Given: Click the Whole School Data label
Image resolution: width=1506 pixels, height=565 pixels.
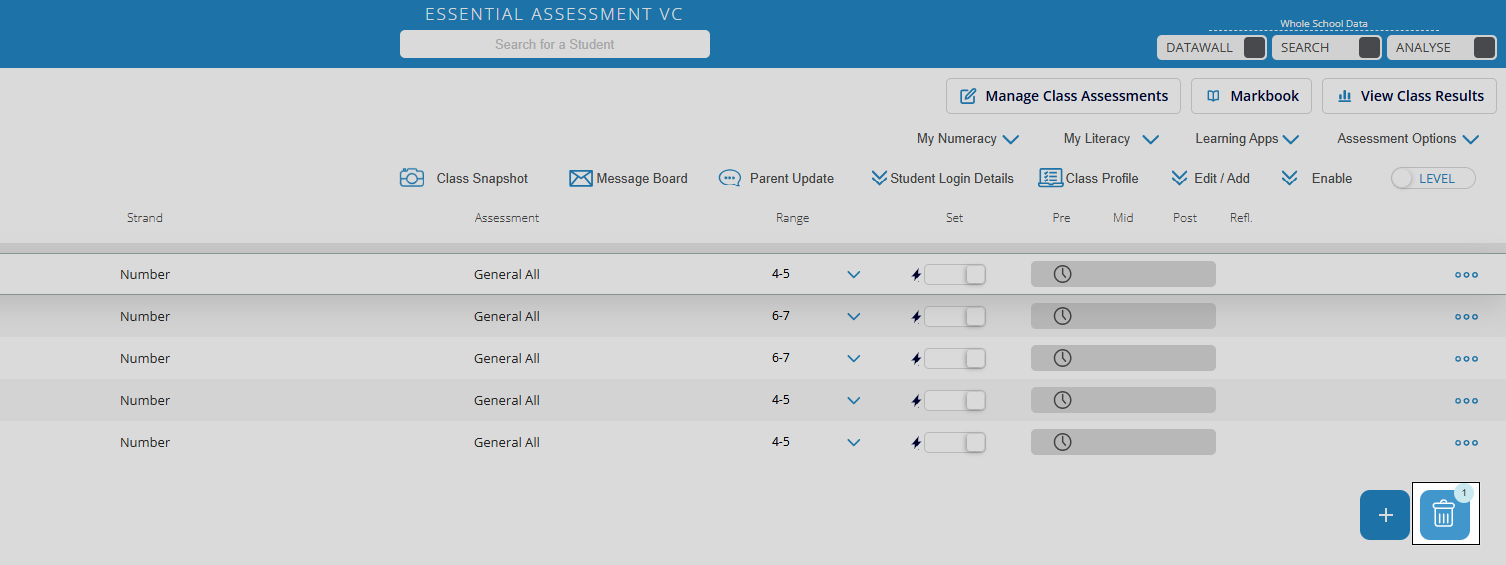Looking at the screenshot, I should pyautogui.click(x=1324, y=24).
